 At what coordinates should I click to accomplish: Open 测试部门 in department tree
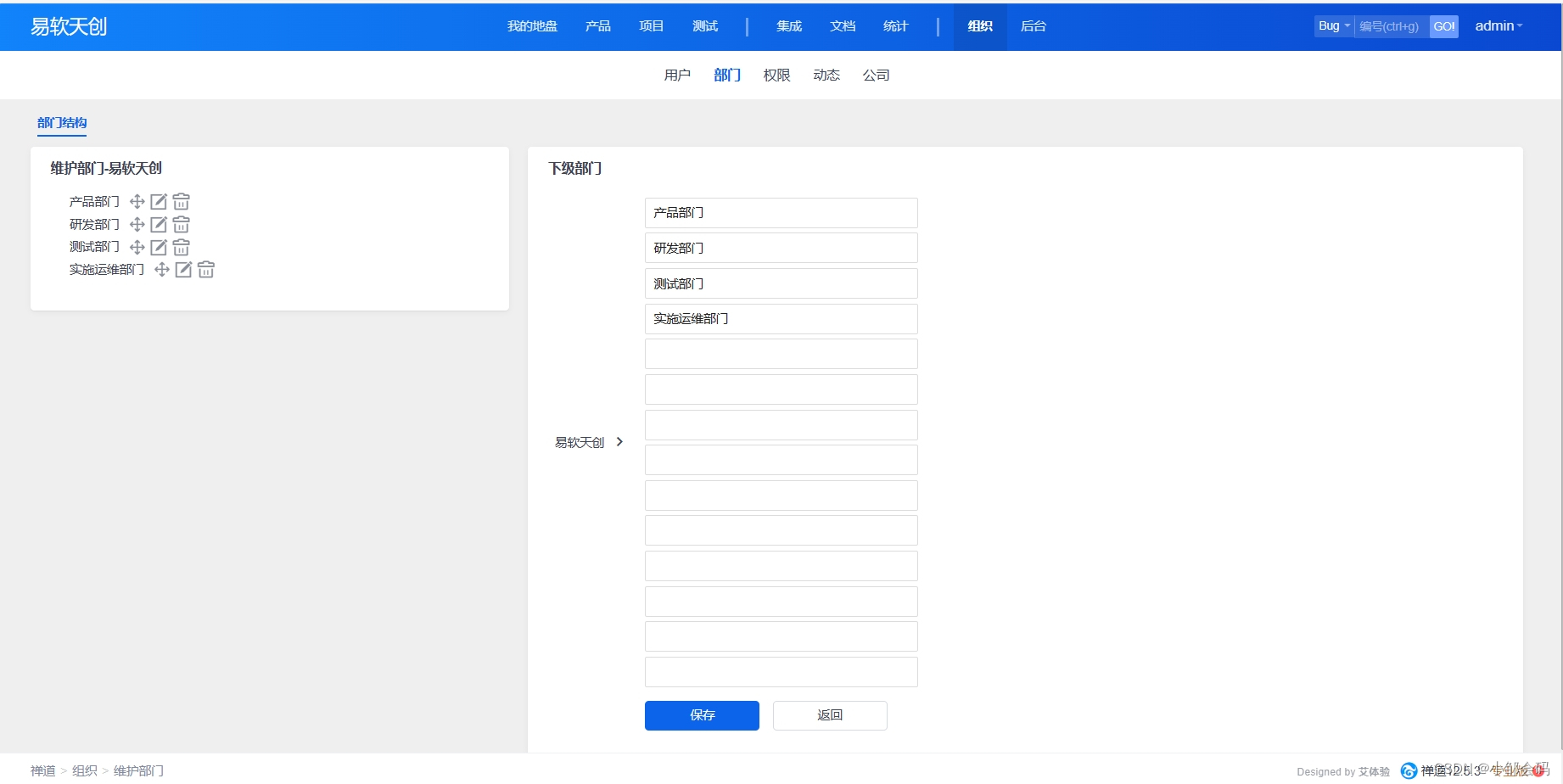pos(94,247)
